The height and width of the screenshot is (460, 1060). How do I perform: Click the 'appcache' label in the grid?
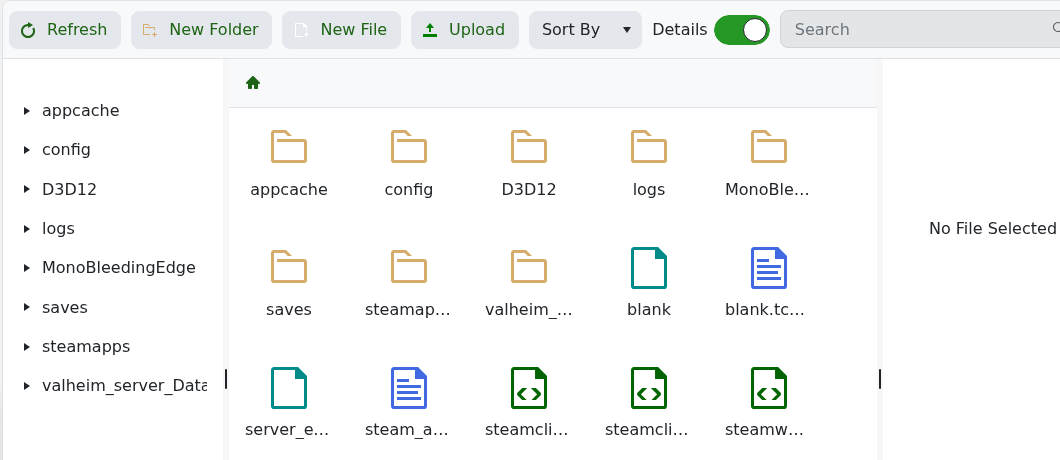point(289,189)
